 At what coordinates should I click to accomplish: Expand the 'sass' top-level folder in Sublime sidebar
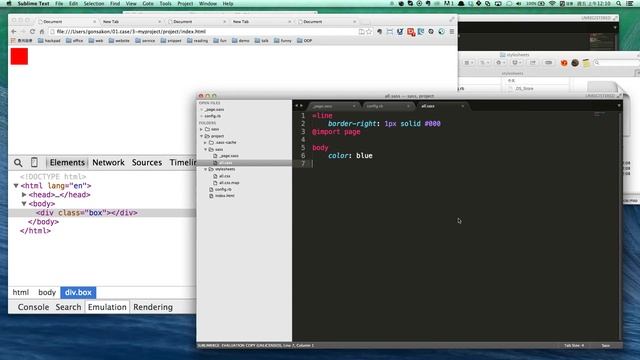coord(201,129)
